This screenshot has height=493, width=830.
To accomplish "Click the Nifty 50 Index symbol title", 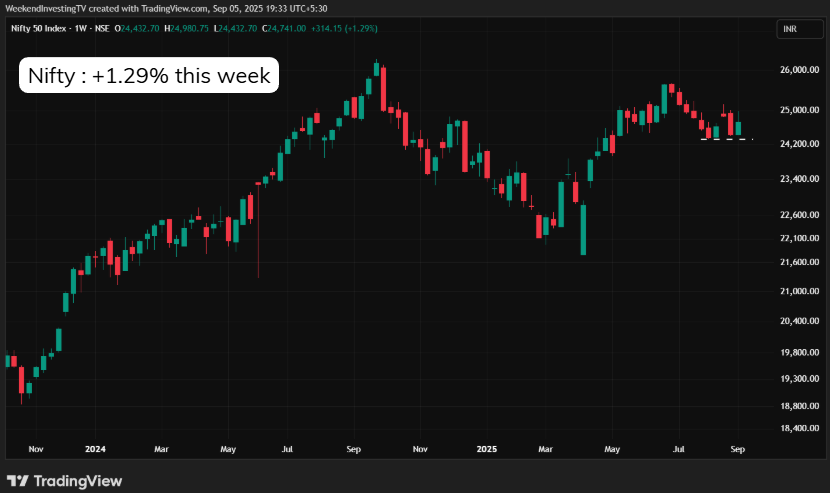I will (x=38, y=29).
